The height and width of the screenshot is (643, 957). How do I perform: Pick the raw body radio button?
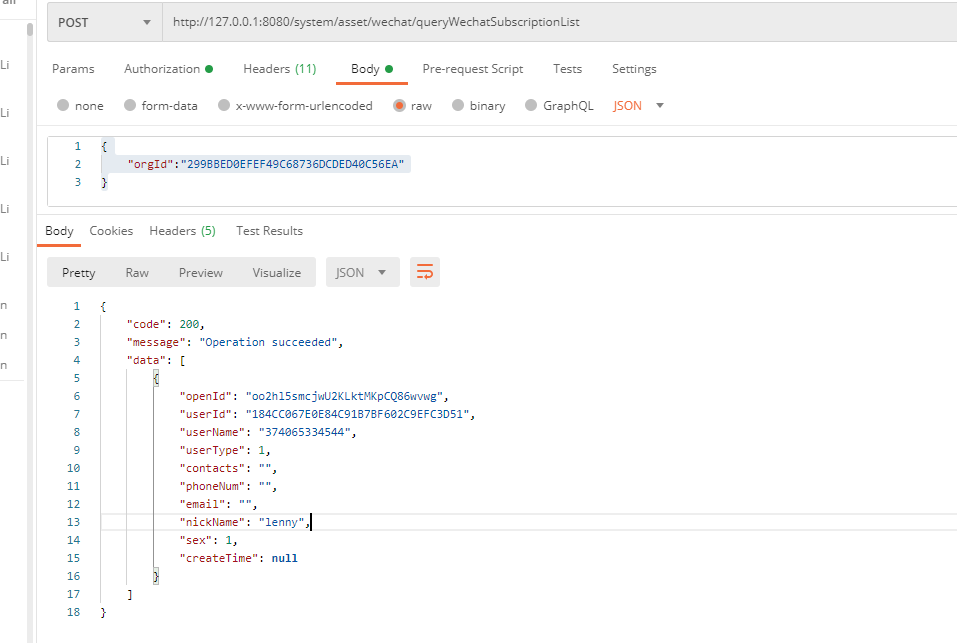(x=400, y=106)
